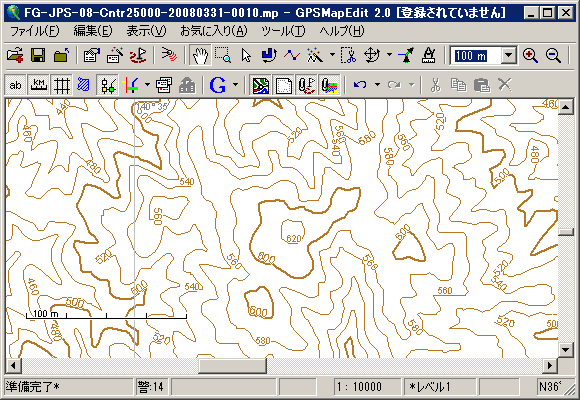Select the blue transform objects tool
The width and height of the screenshot is (580, 400).
pyautogui.click(x=269, y=56)
